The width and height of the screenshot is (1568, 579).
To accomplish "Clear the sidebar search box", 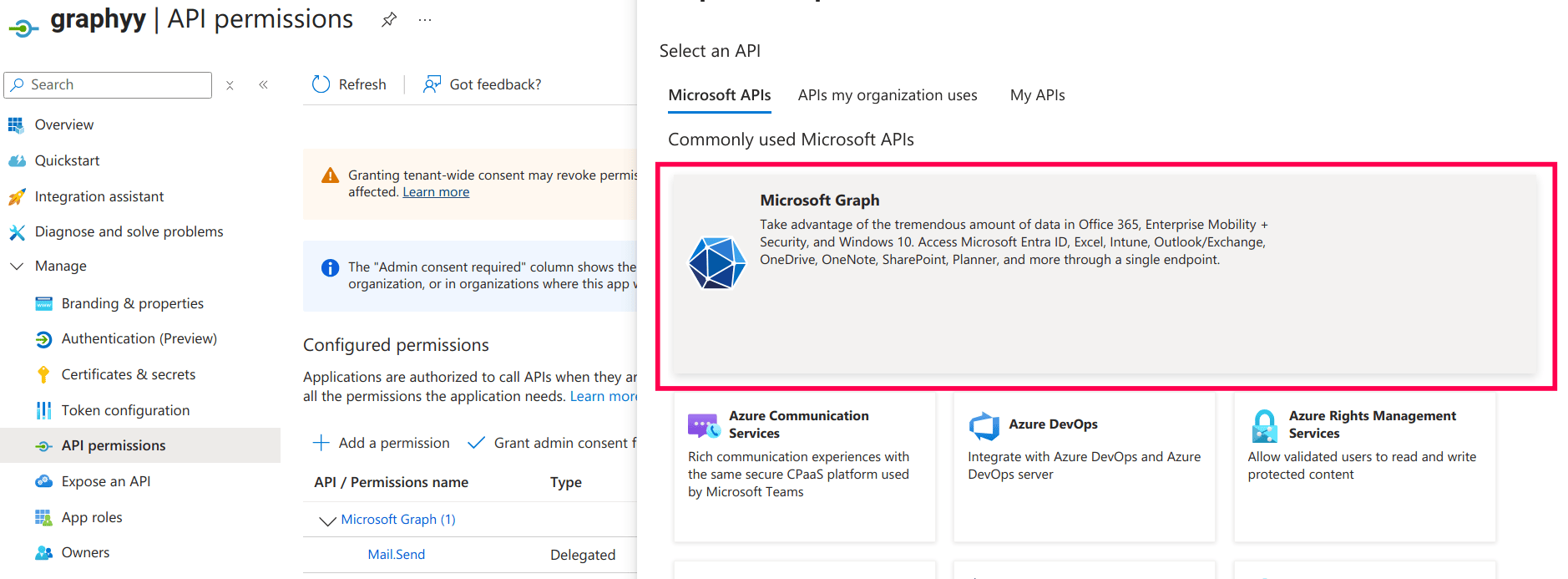I will coord(230,85).
